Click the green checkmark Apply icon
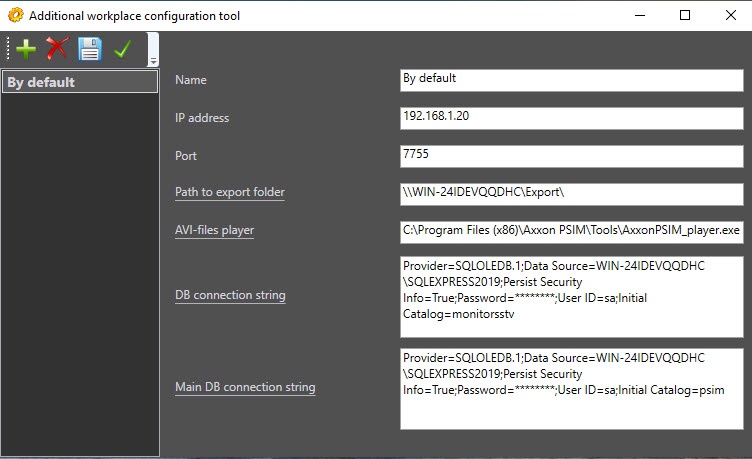752x459 pixels. point(123,49)
